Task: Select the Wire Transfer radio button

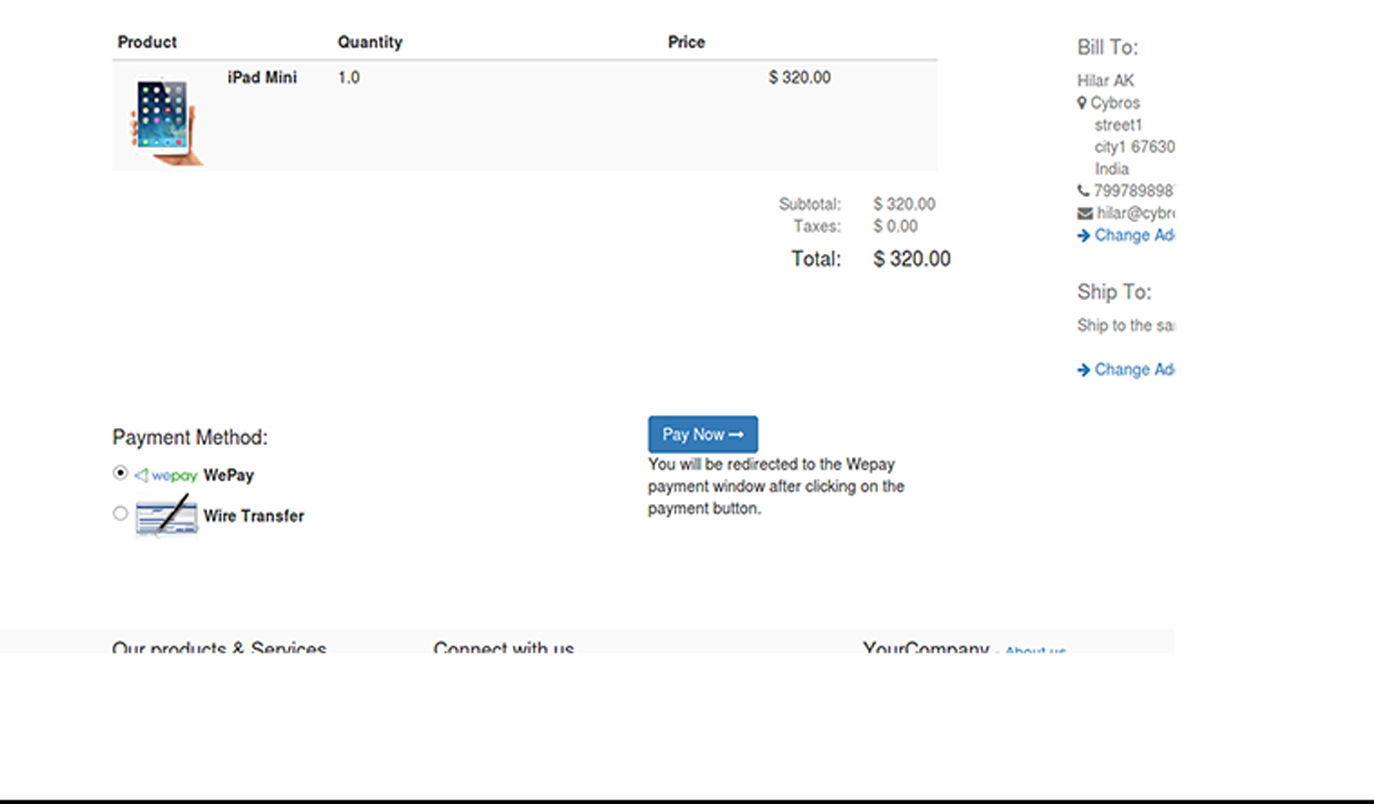Action: [121, 513]
